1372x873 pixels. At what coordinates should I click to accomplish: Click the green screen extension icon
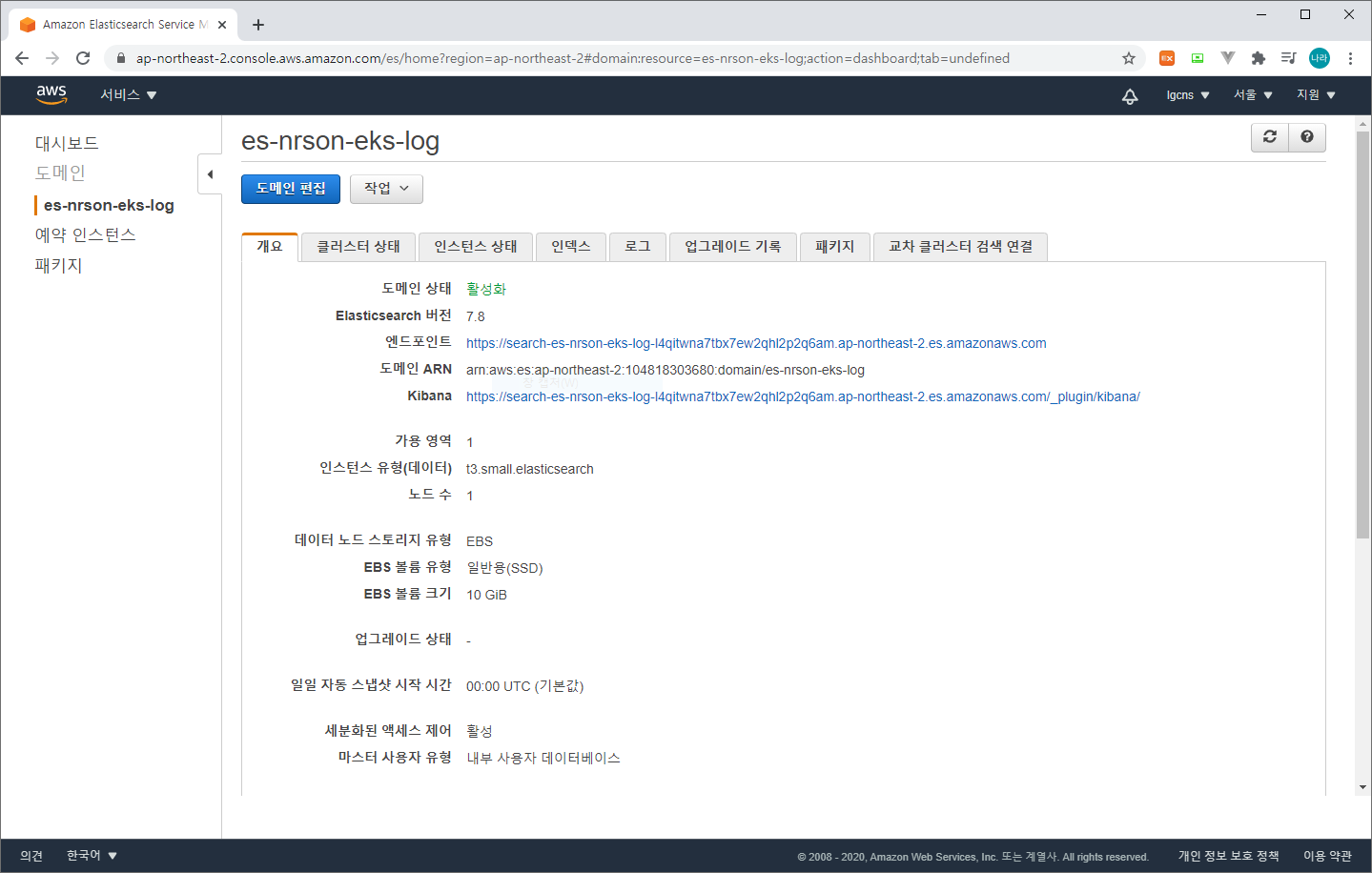(1198, 58)
